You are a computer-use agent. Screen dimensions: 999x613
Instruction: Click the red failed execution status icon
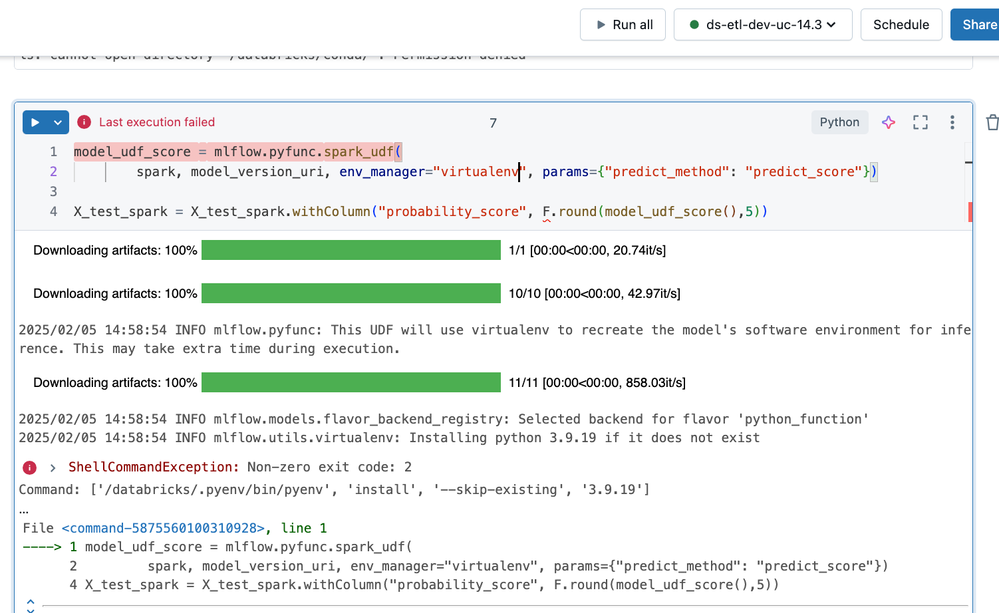coord(84,122)
